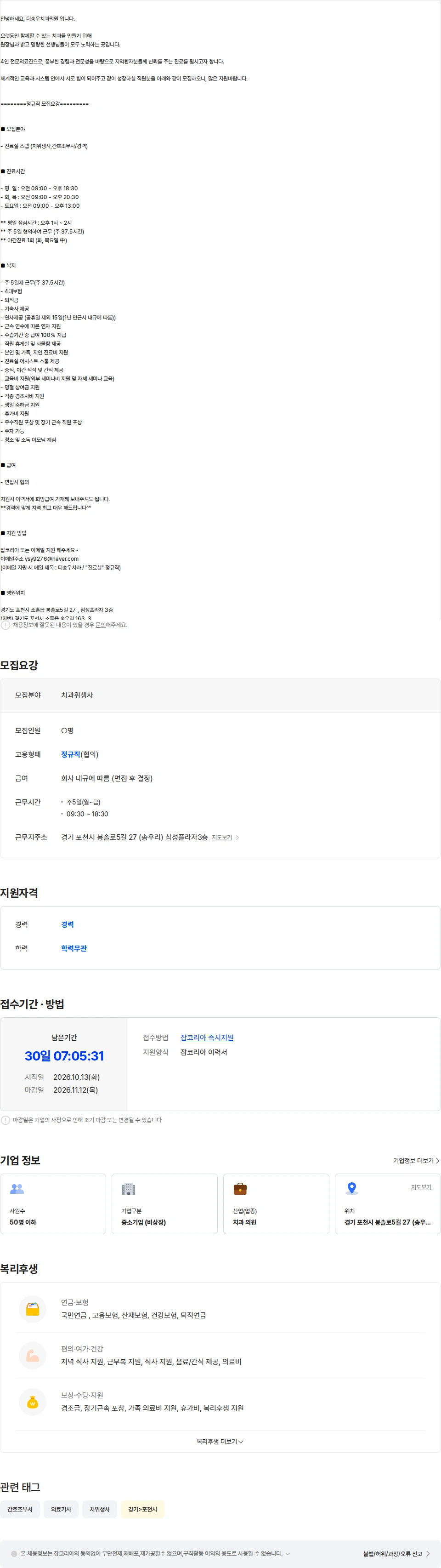This screenshot has height=1568, width=441.
Task: Click 치과 의원 industry text
Action: point(244,1222)
